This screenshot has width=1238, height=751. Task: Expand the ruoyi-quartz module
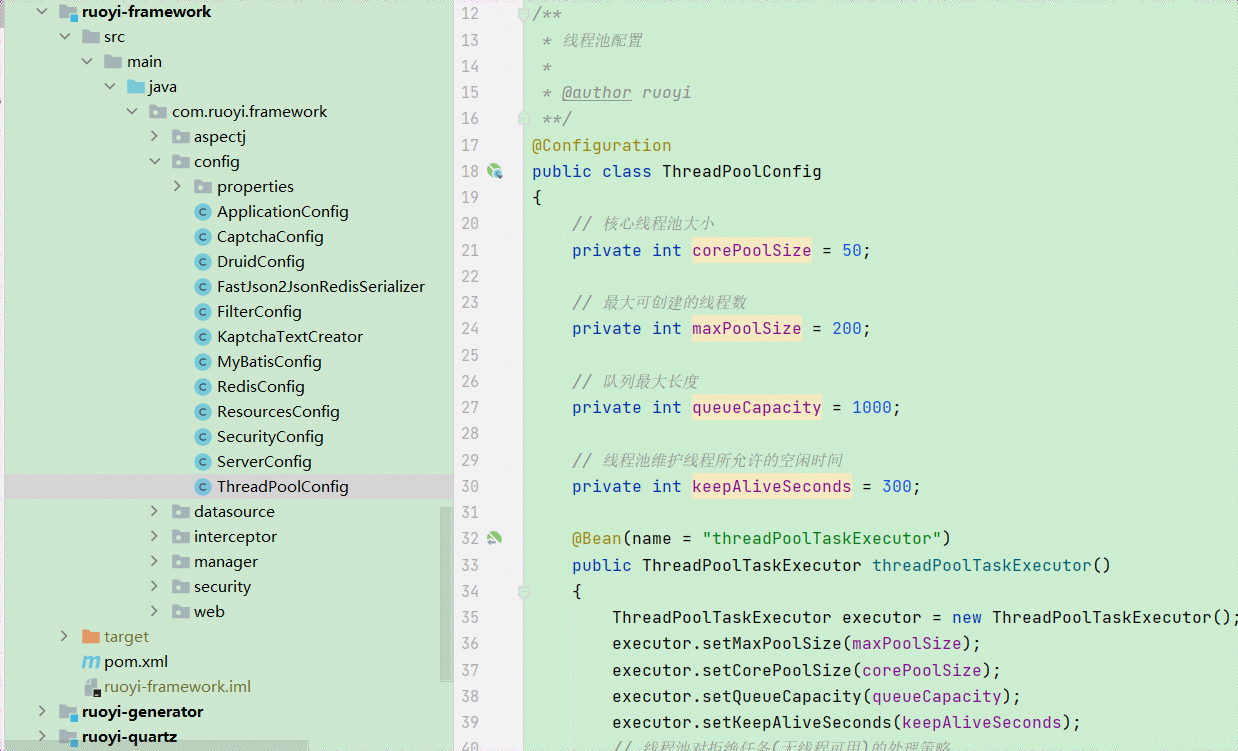(x=42, y=737)
